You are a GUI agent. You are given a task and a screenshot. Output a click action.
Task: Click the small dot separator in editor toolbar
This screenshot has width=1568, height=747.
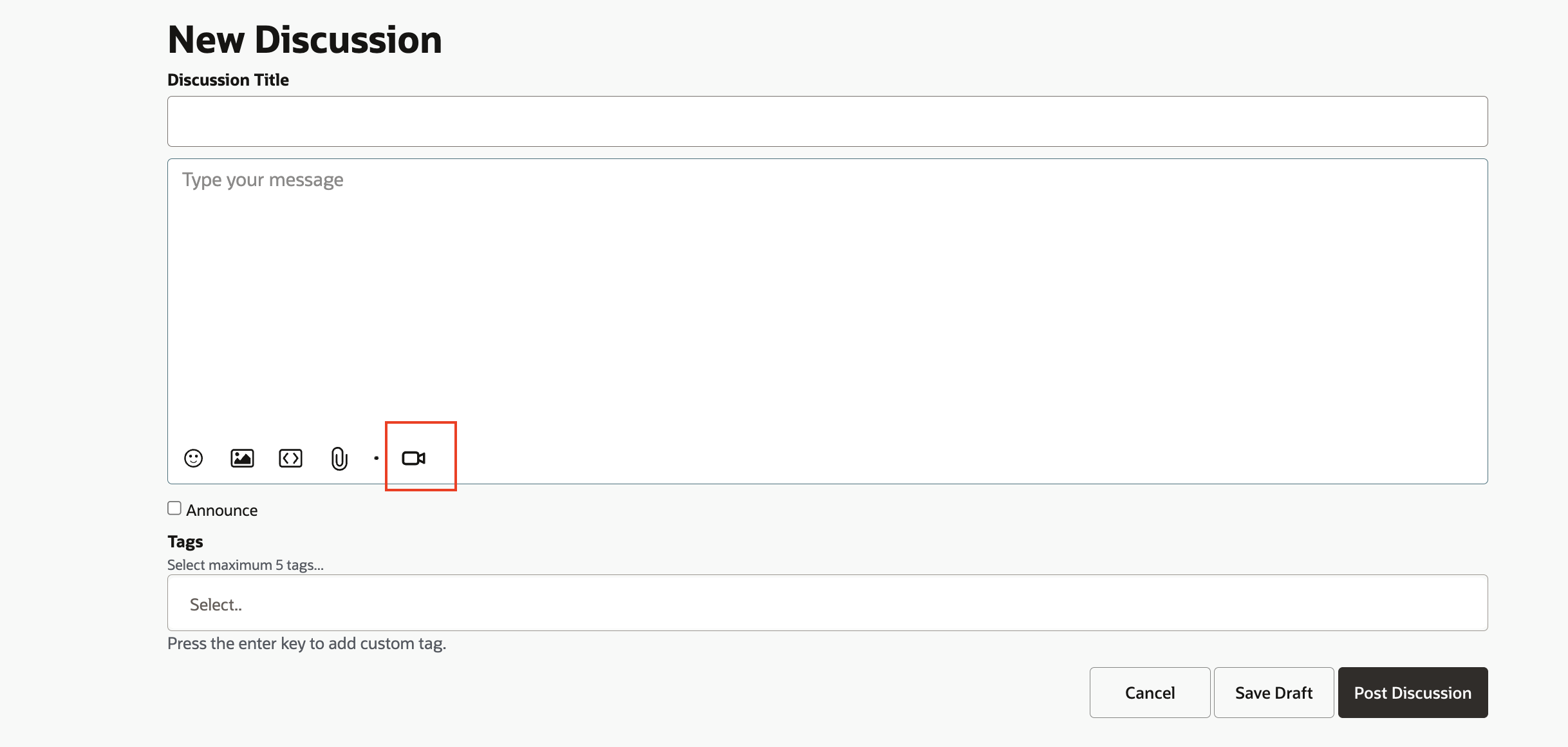click(x=377, y=459)
